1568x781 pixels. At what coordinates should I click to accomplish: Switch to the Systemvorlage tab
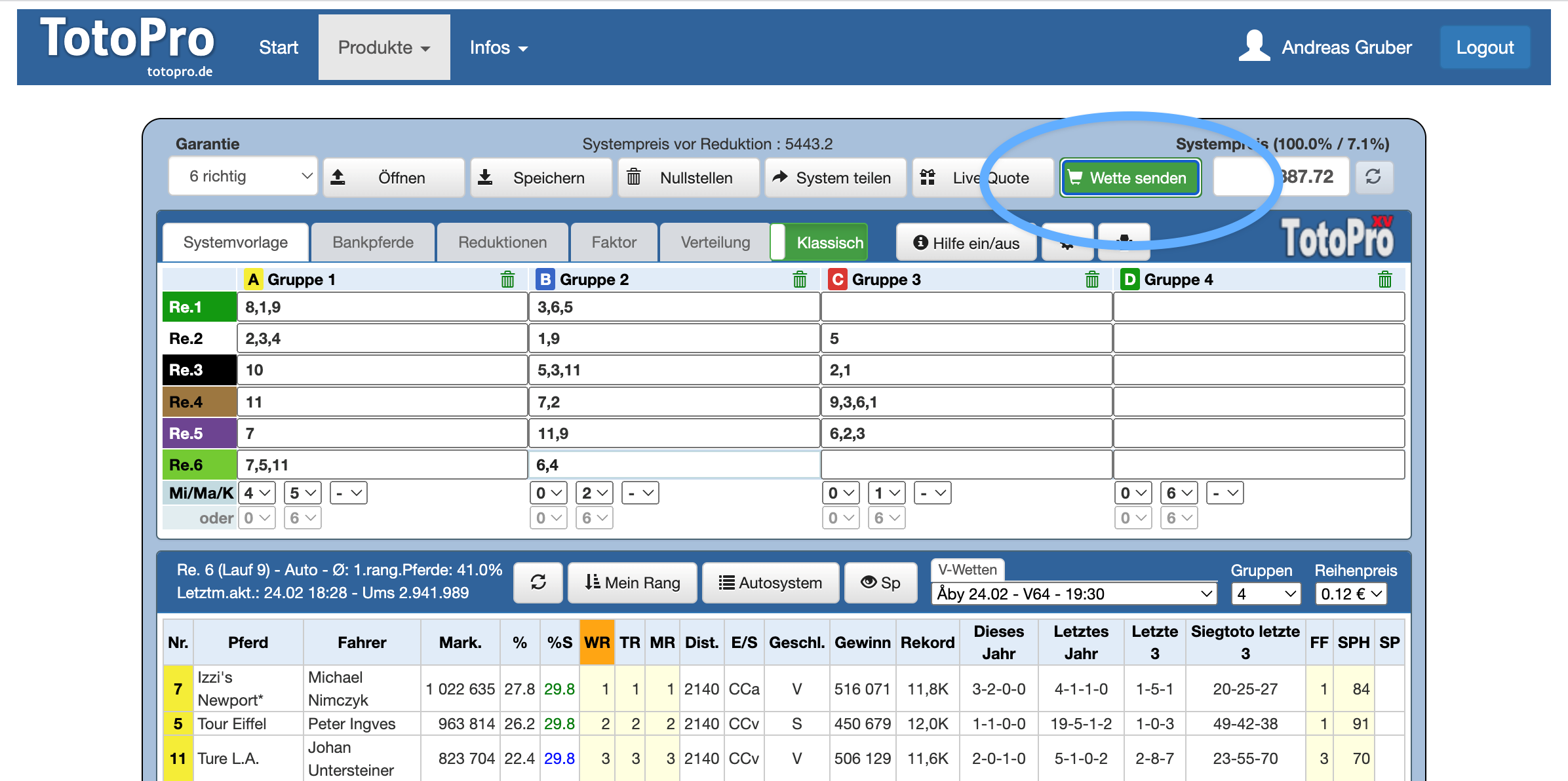coord(235,242)
